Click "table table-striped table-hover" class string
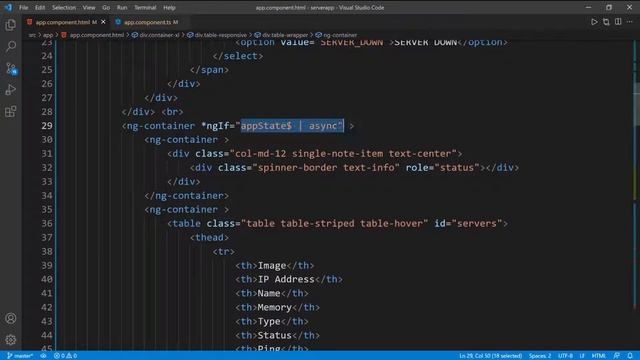Image resolution: width=640 pixels, height=360 pixels. click(x=335, y=223)
